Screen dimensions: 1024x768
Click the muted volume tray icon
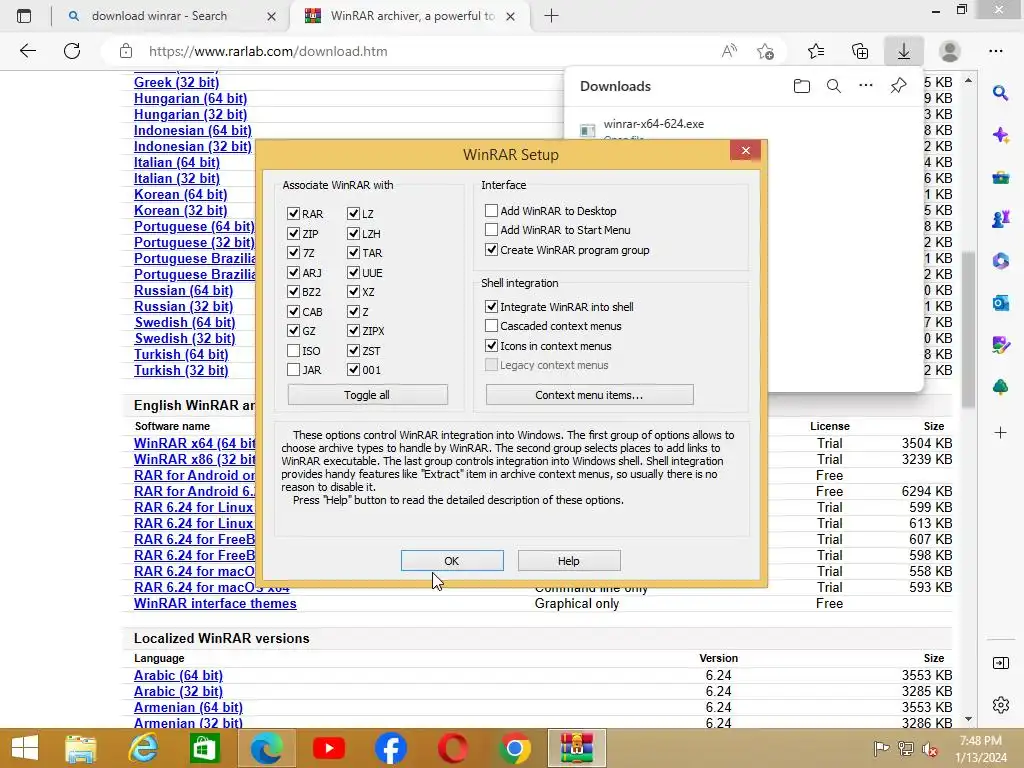click(x=930, y=748)
